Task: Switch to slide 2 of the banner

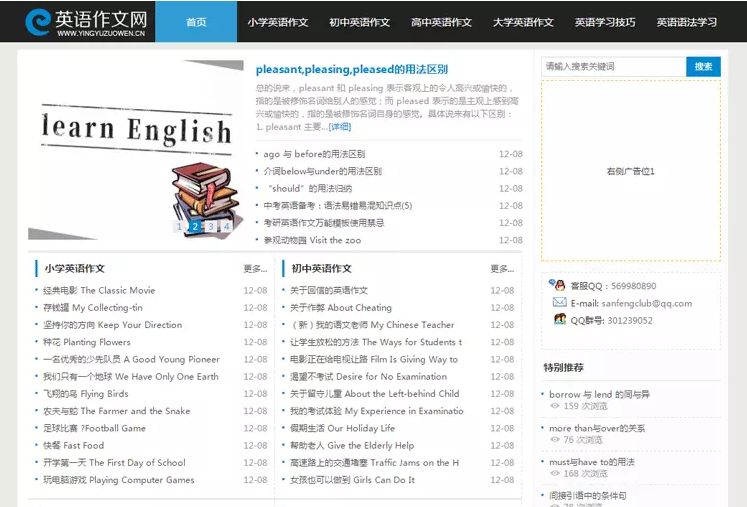Action: [x=195, y=226]
